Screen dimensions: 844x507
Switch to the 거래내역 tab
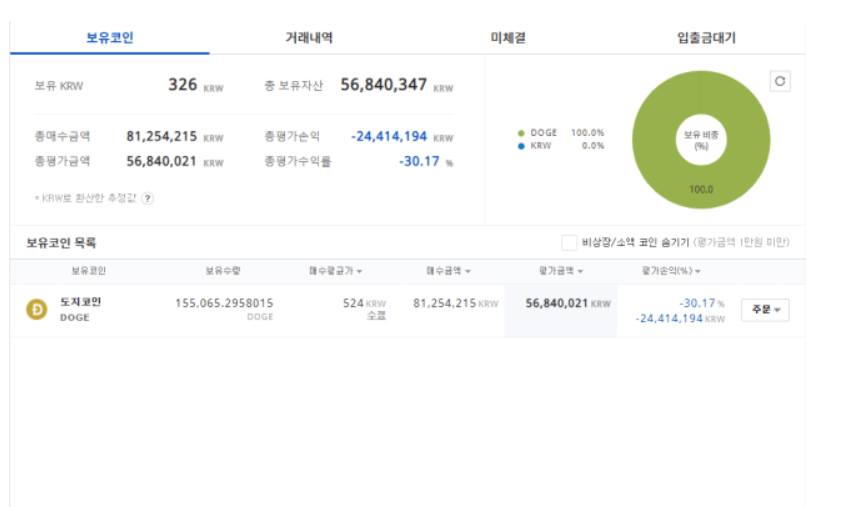(309, 38)
